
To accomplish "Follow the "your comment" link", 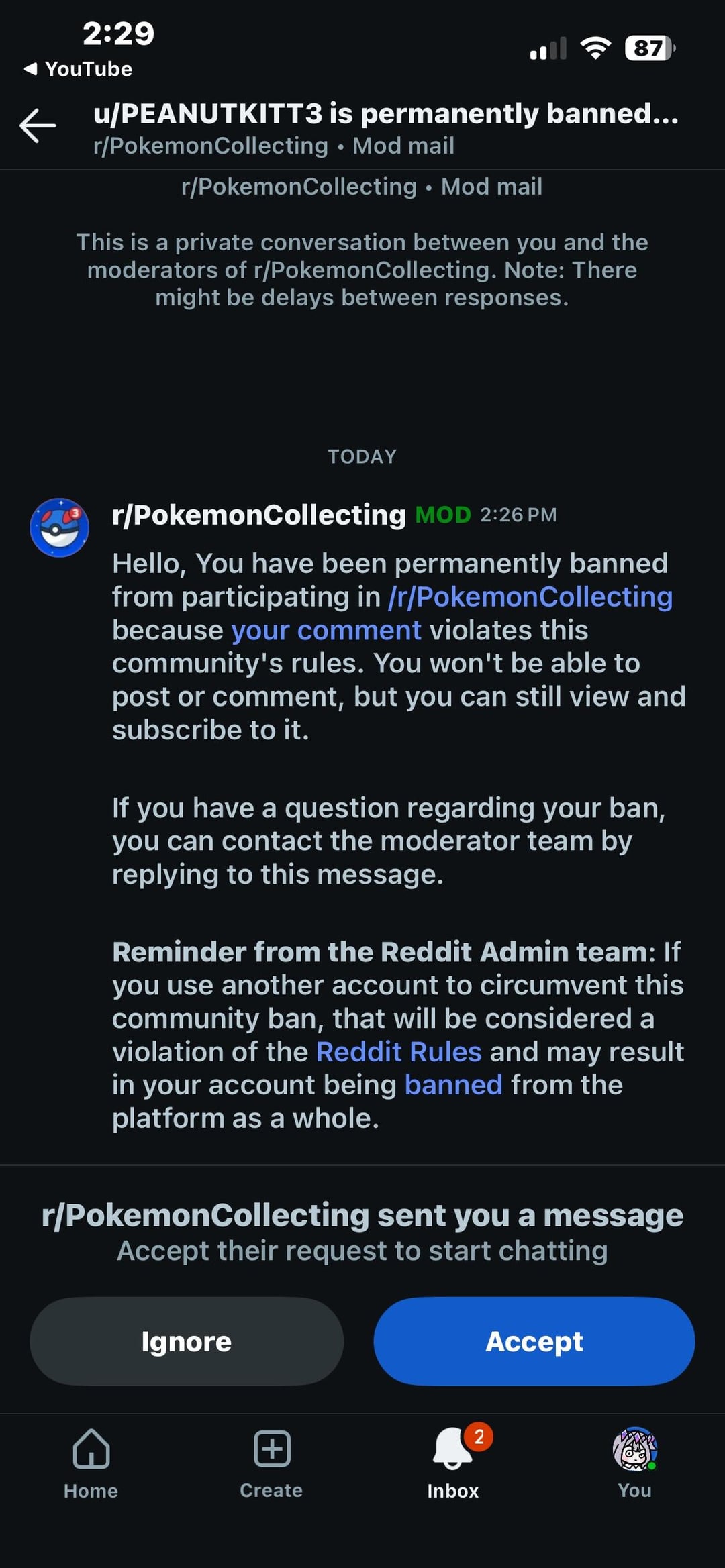I will click(326, 631).
